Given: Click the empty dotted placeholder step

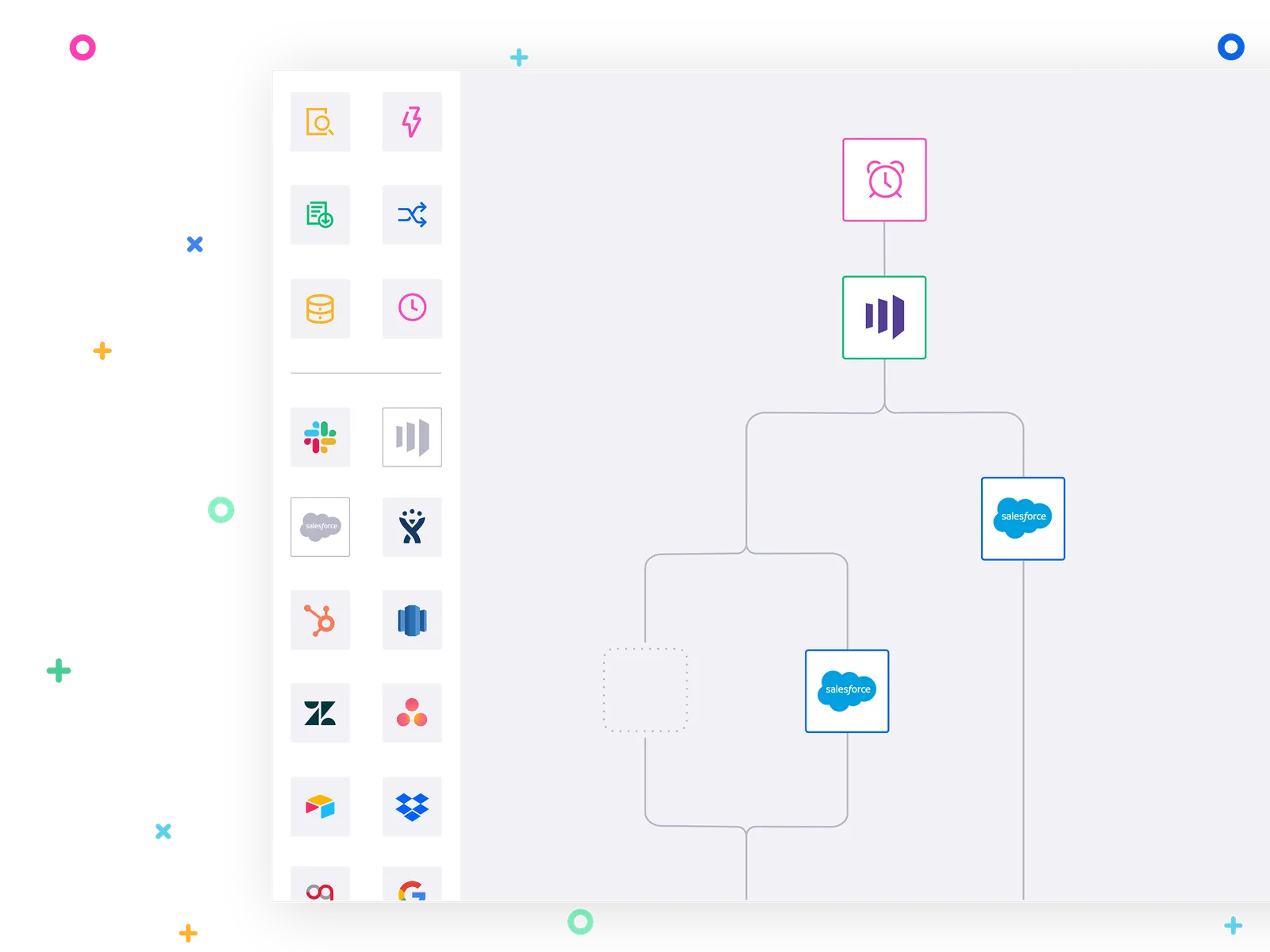Looking at the screenshot, I should [645, 689].
